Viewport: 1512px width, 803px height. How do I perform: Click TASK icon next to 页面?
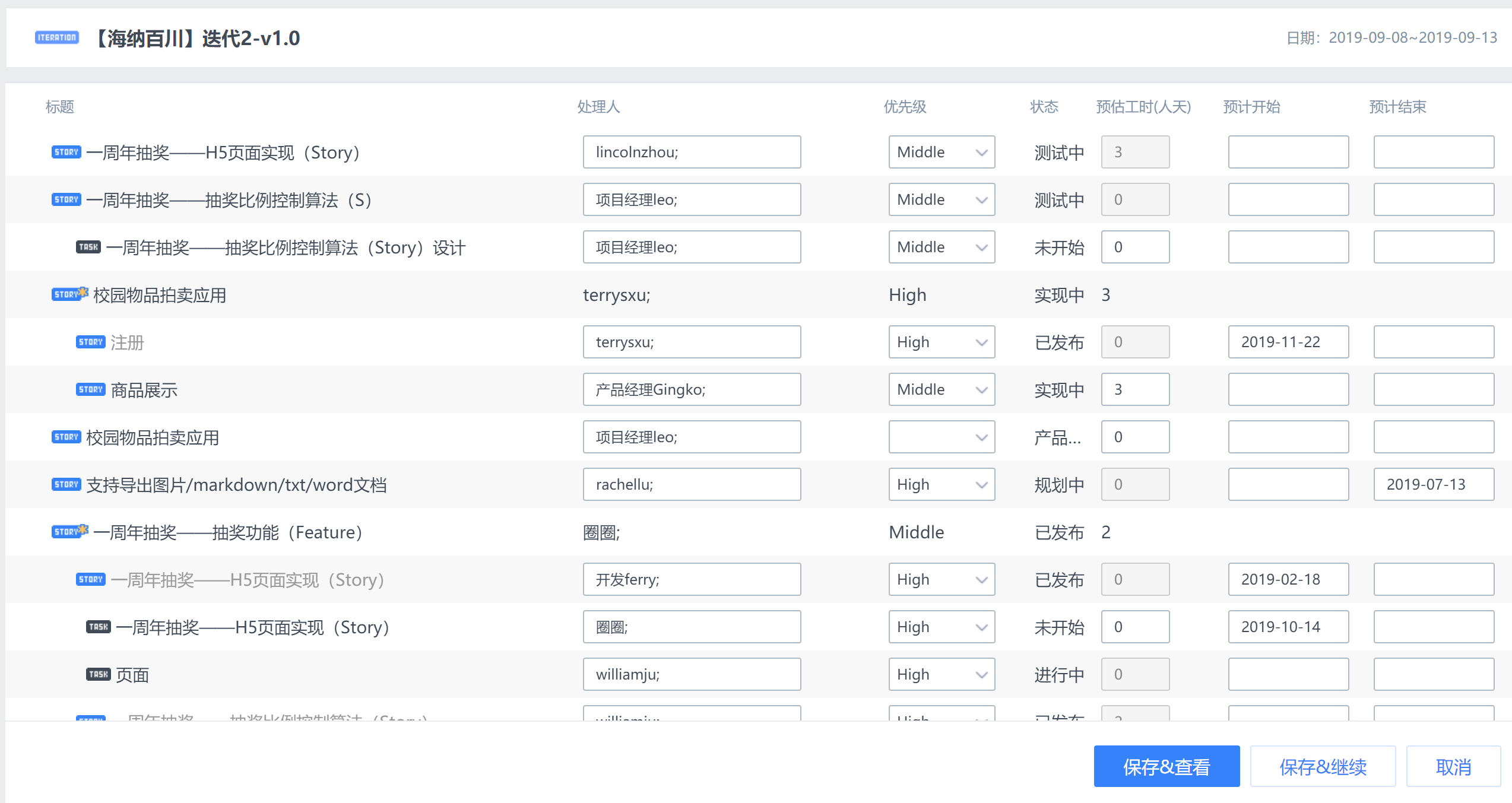click(99, 674)
